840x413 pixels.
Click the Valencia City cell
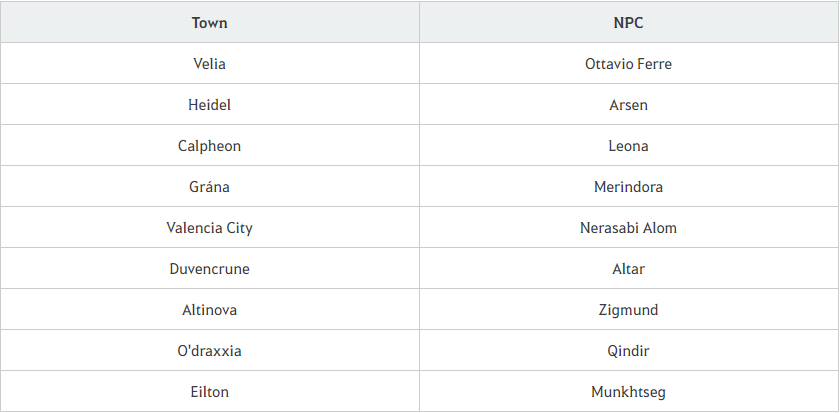(209, 228)
